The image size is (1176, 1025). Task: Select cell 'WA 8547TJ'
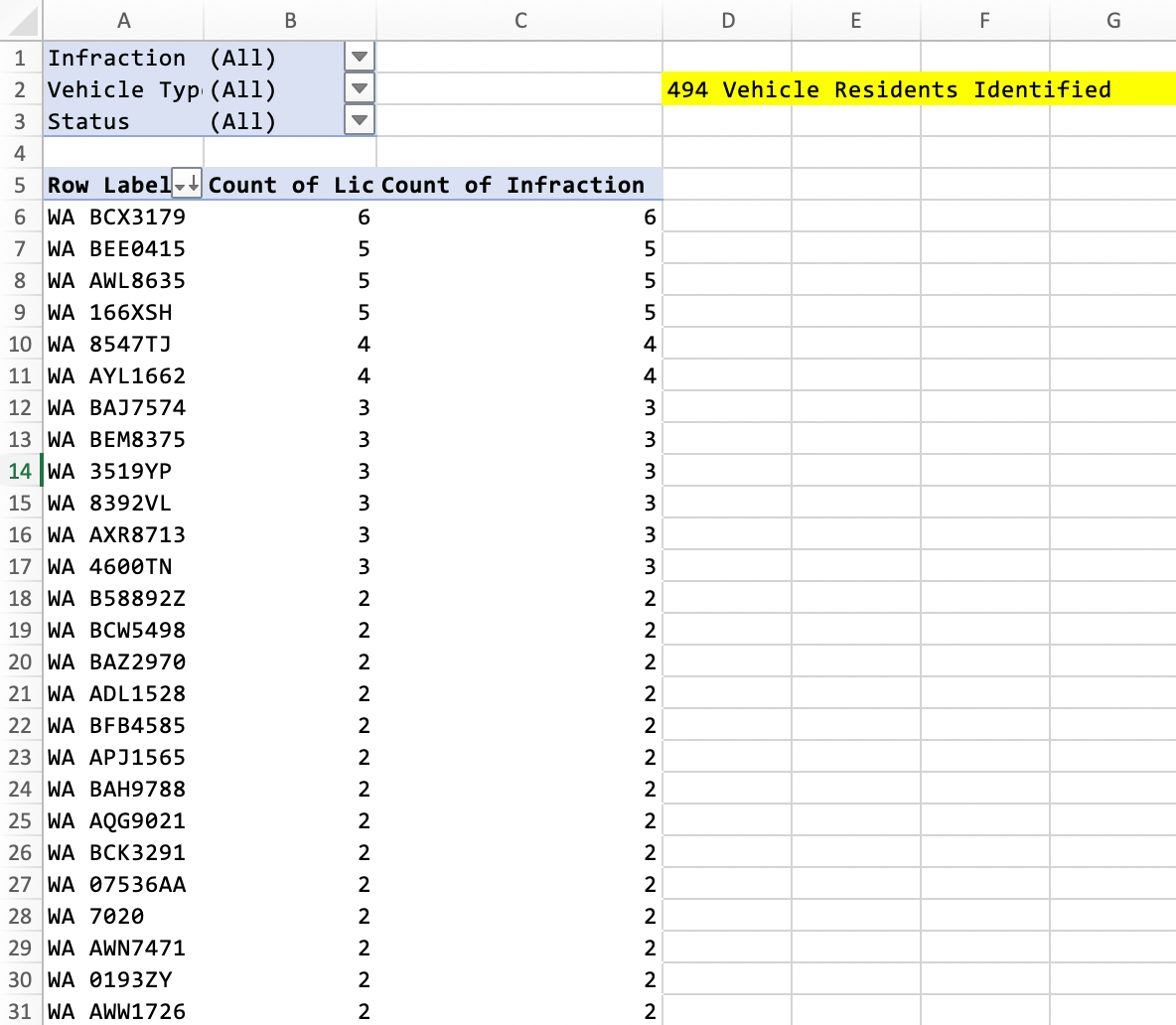tap(124, 344)
